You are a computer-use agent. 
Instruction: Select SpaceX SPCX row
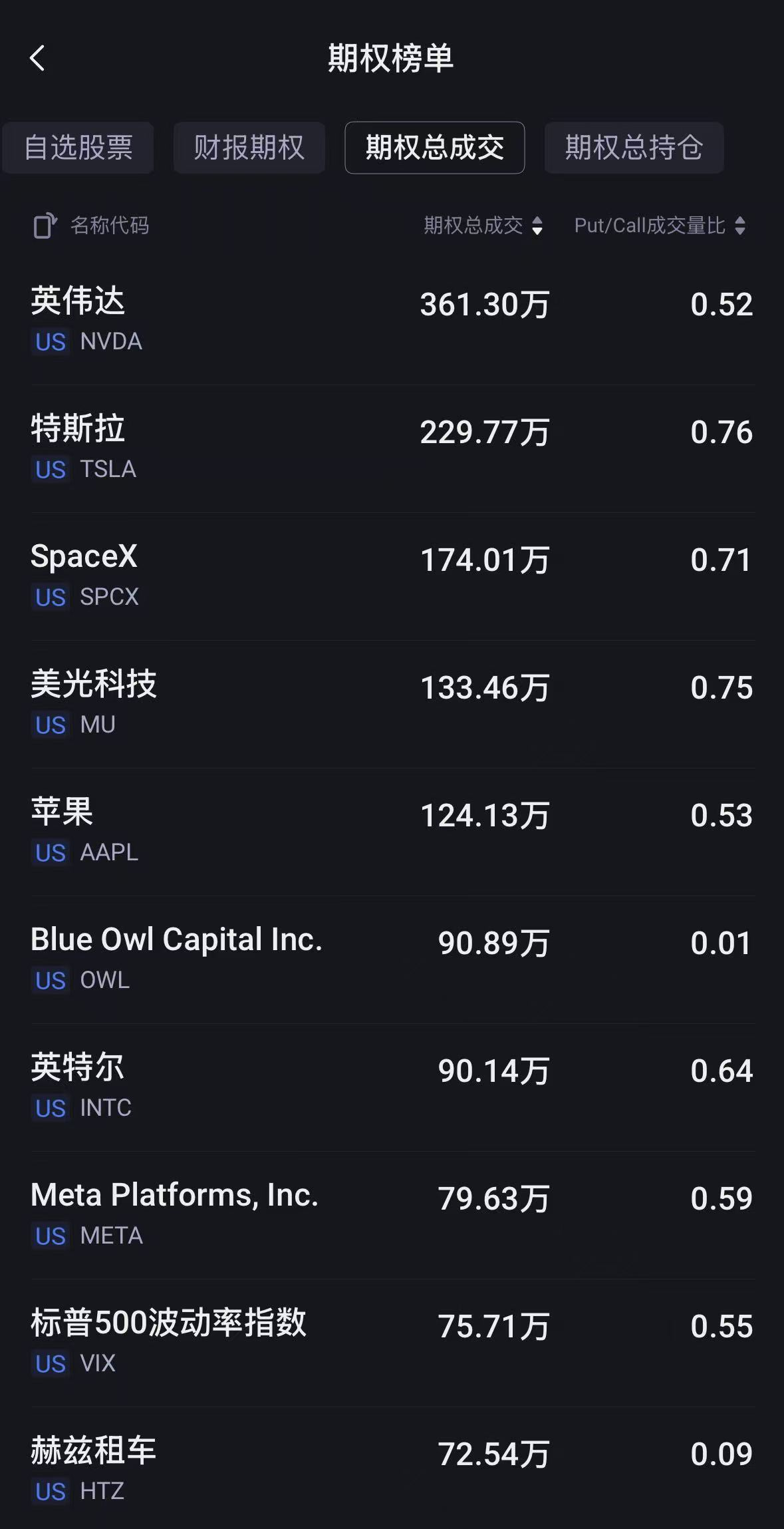pos(392,577)
